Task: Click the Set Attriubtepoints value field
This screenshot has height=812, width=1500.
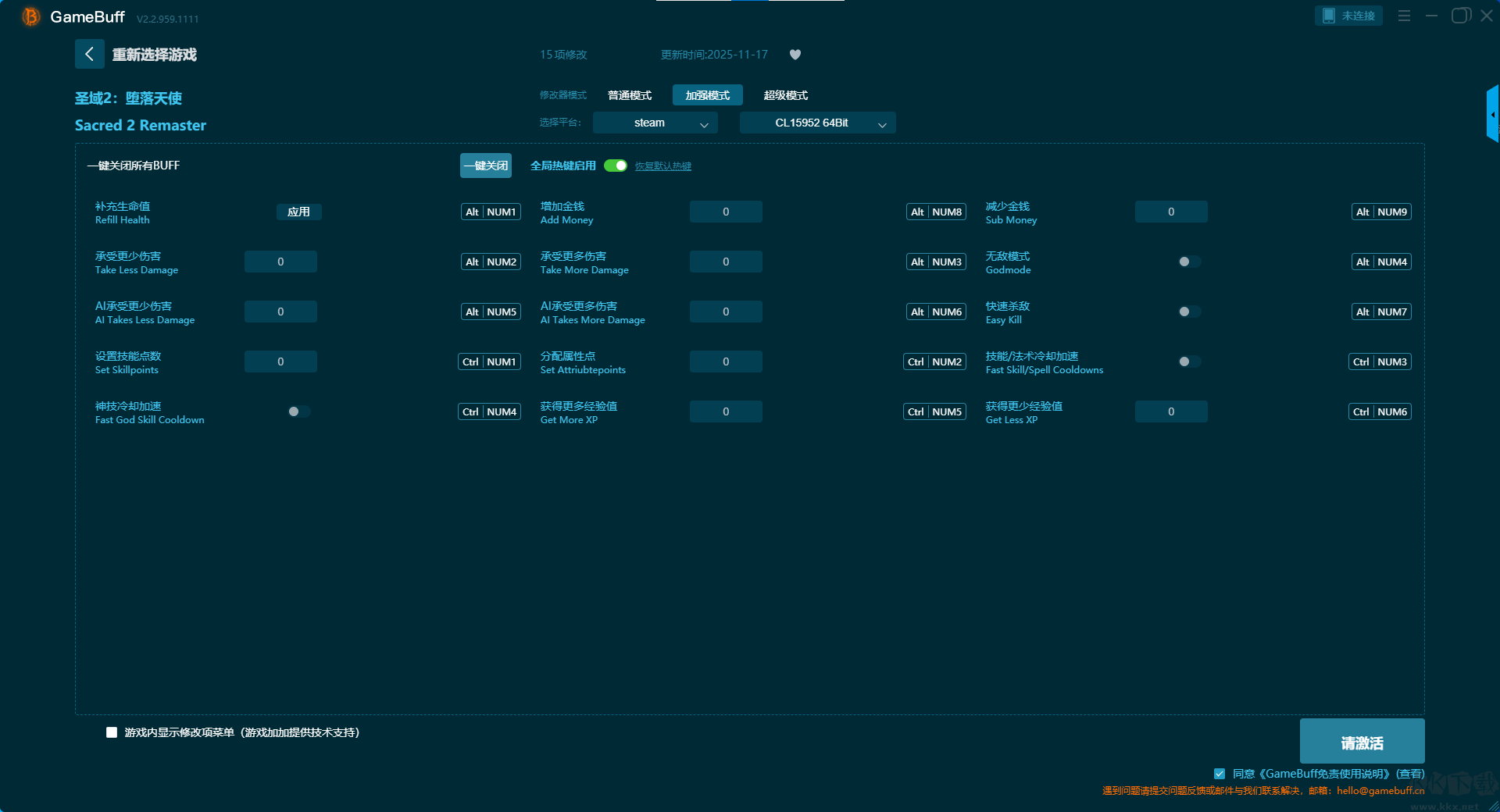Action: click(726, 361)
